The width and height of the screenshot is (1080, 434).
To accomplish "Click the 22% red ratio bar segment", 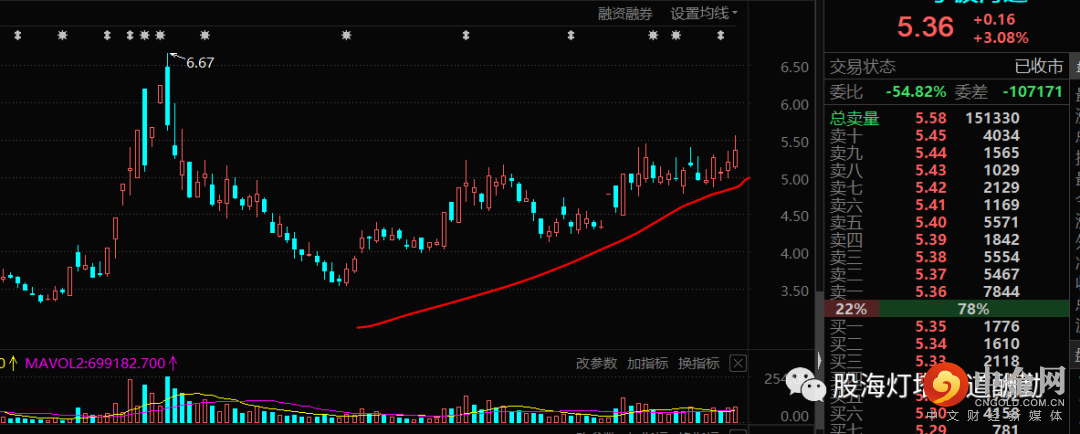I will 851,309.
